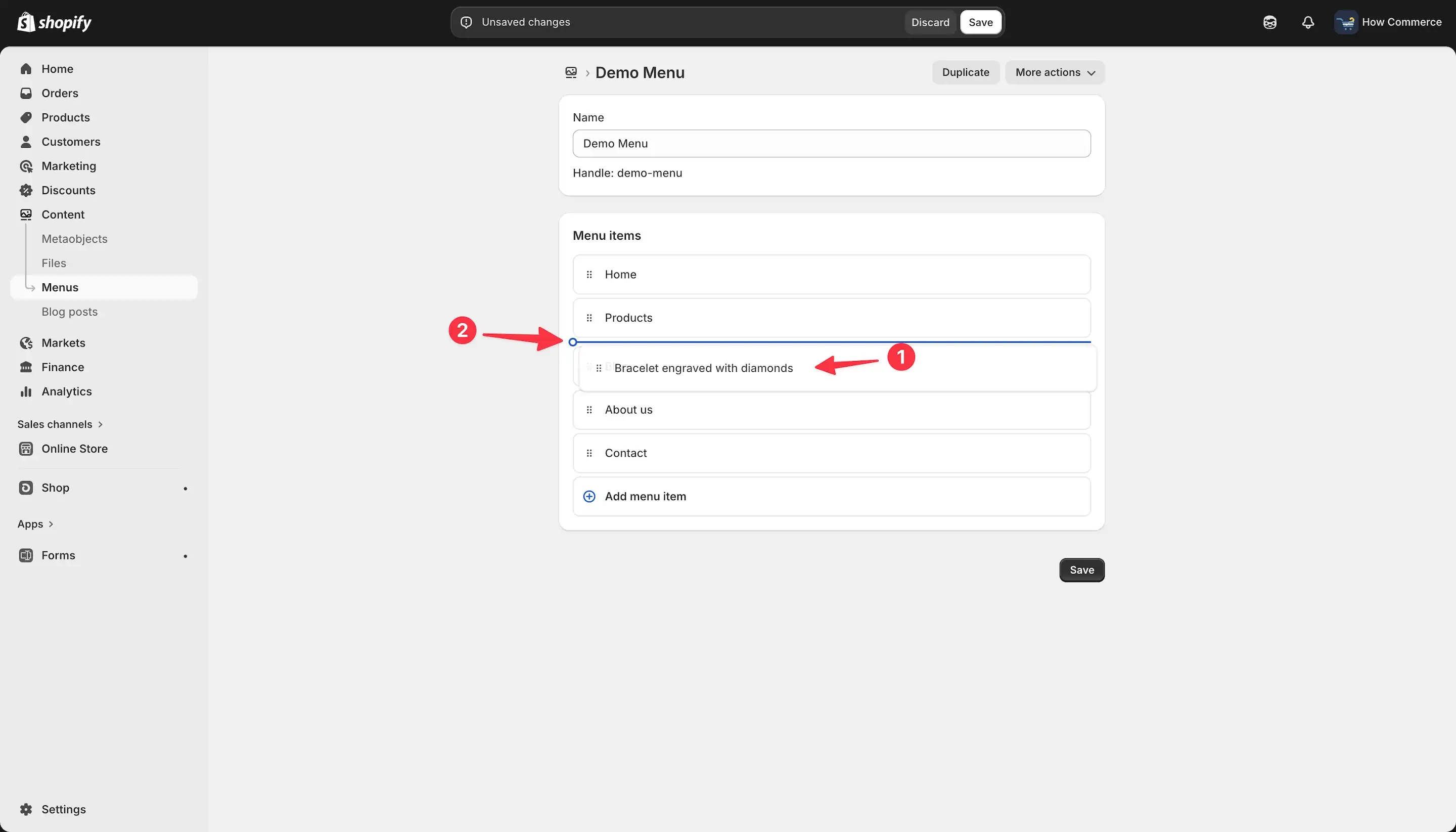Click the Home house icon in sidebar

click(26, 69)
